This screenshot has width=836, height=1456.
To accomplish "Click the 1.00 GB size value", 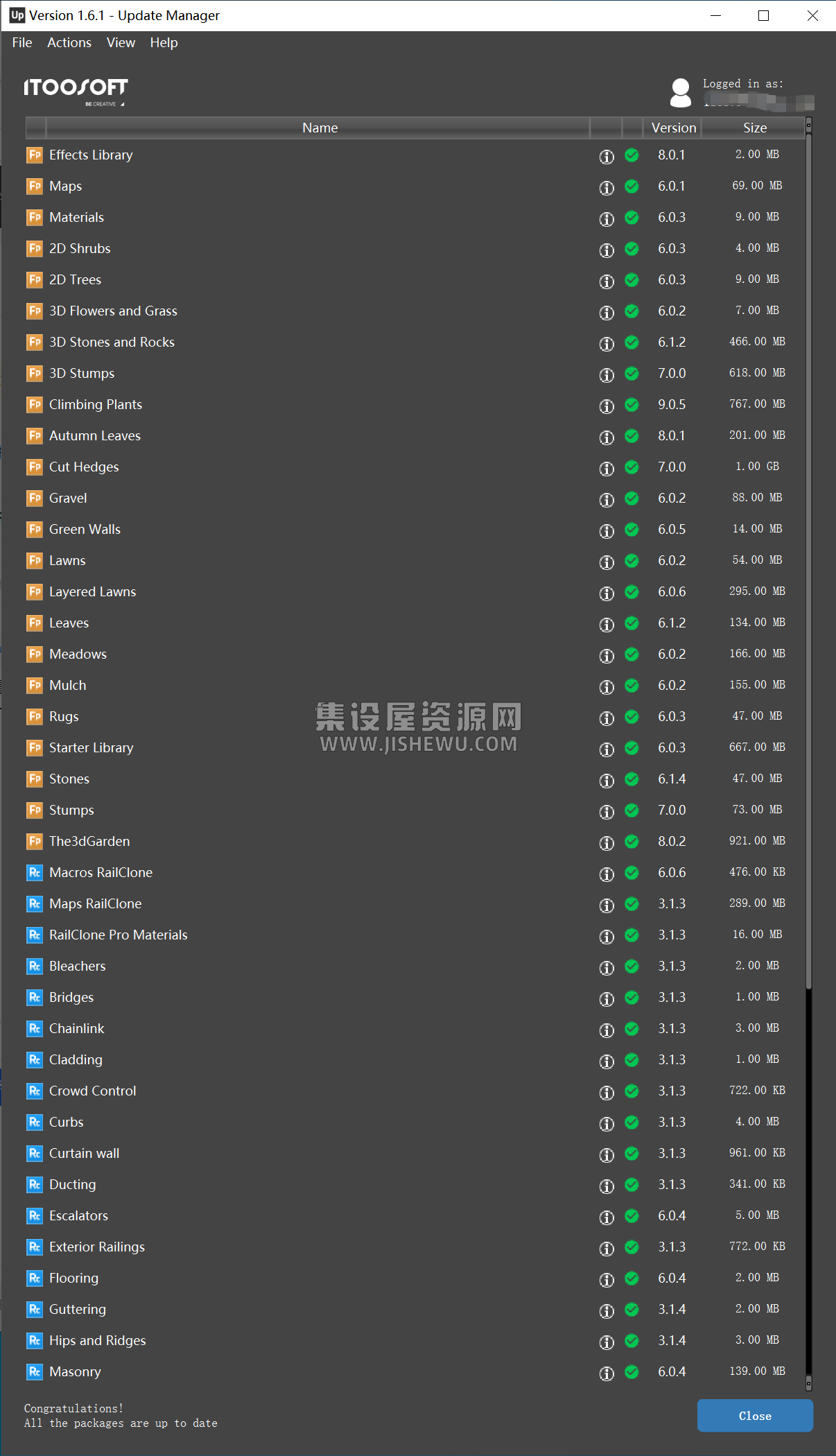I will point(757,467).
